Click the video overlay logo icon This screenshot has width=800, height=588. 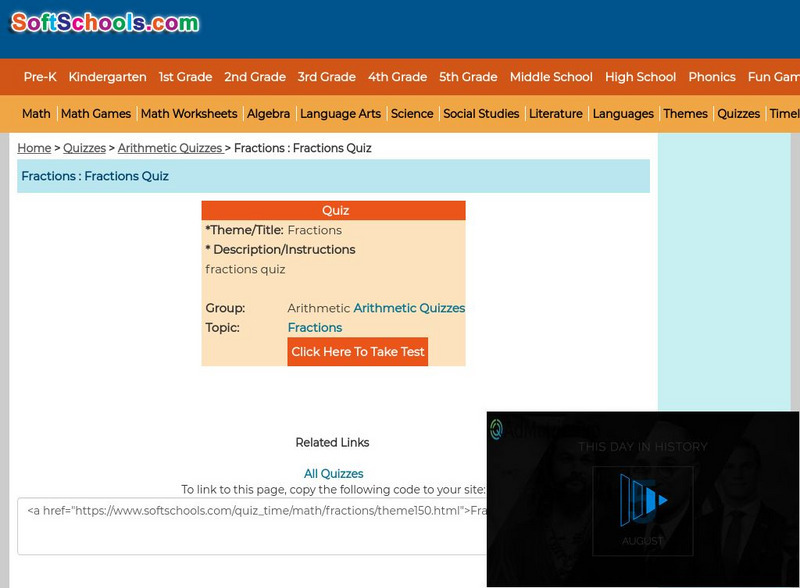click(496, 430)
